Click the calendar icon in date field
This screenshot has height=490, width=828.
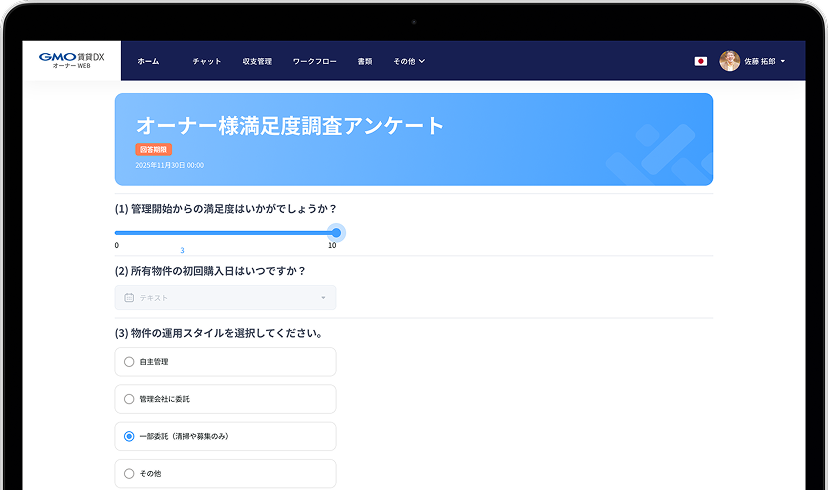coord(129,298)
